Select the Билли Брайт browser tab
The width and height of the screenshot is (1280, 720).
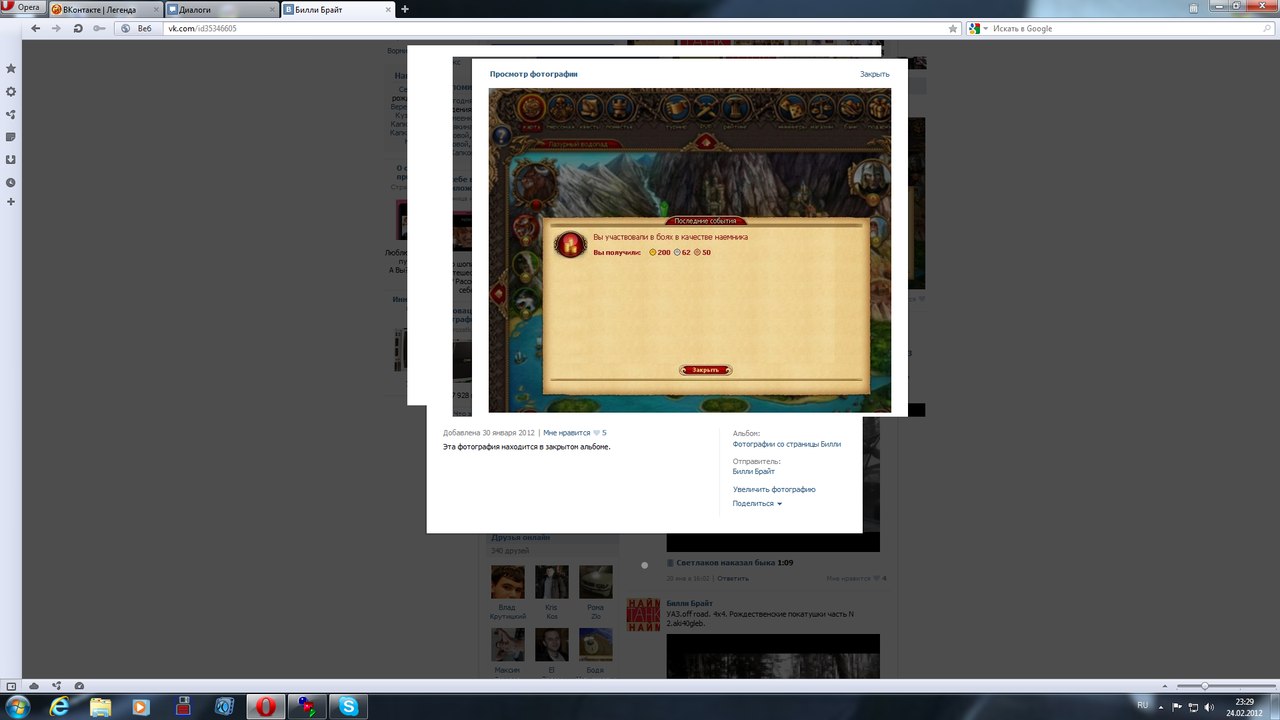[338, 9]
